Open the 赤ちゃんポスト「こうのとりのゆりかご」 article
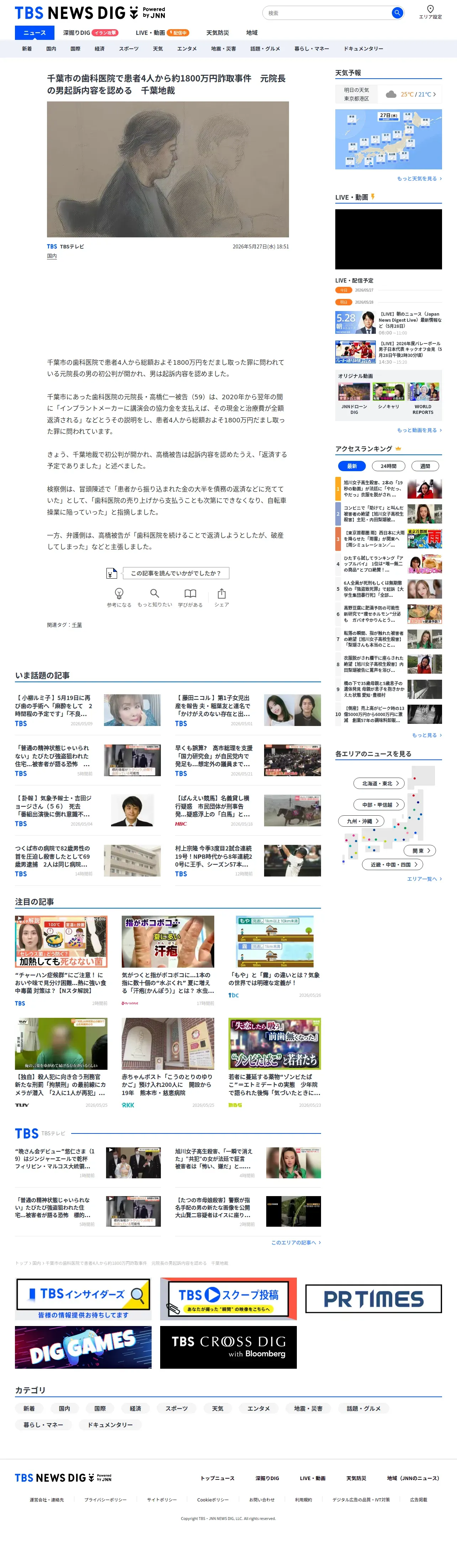457x1568 pixels. (168, 1063)
